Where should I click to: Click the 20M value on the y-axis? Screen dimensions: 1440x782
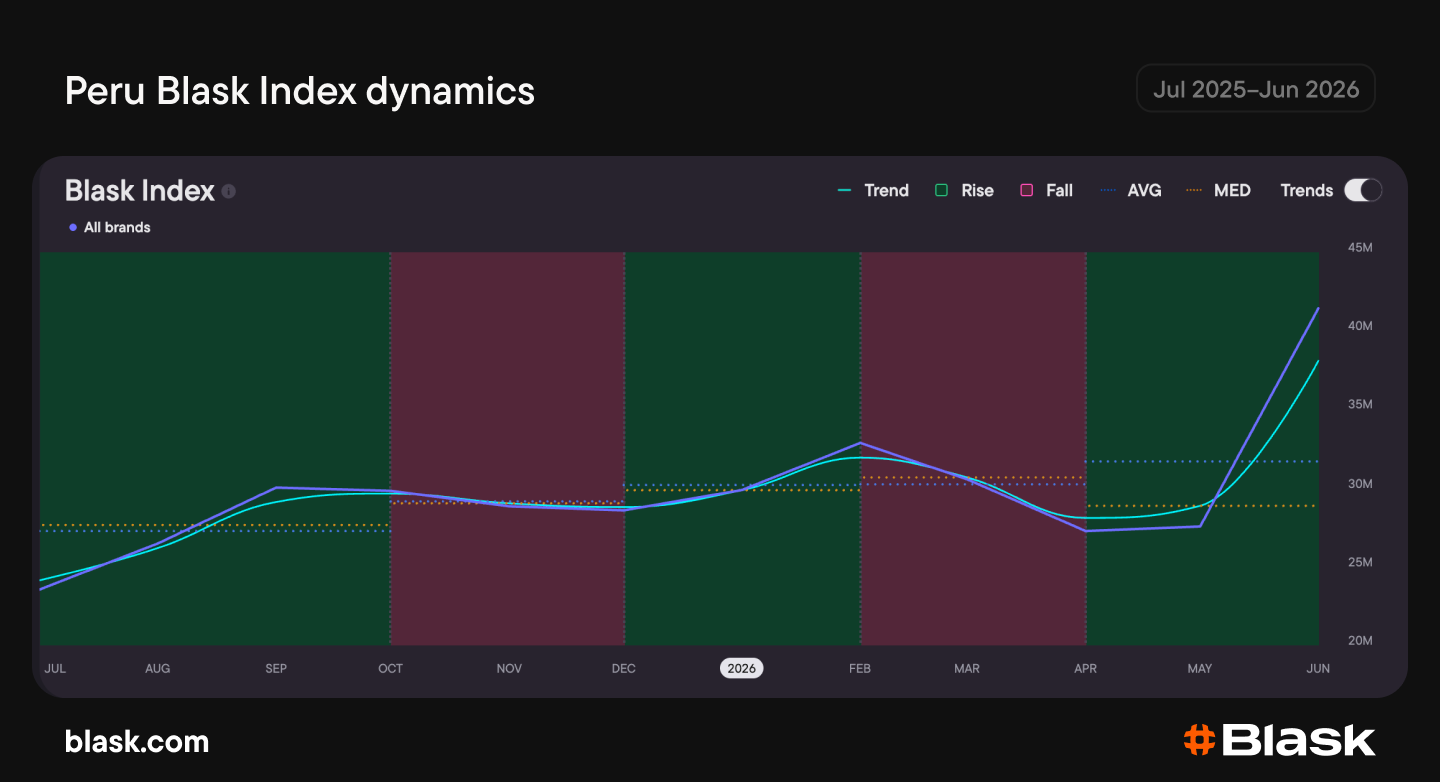point(1360,641)
